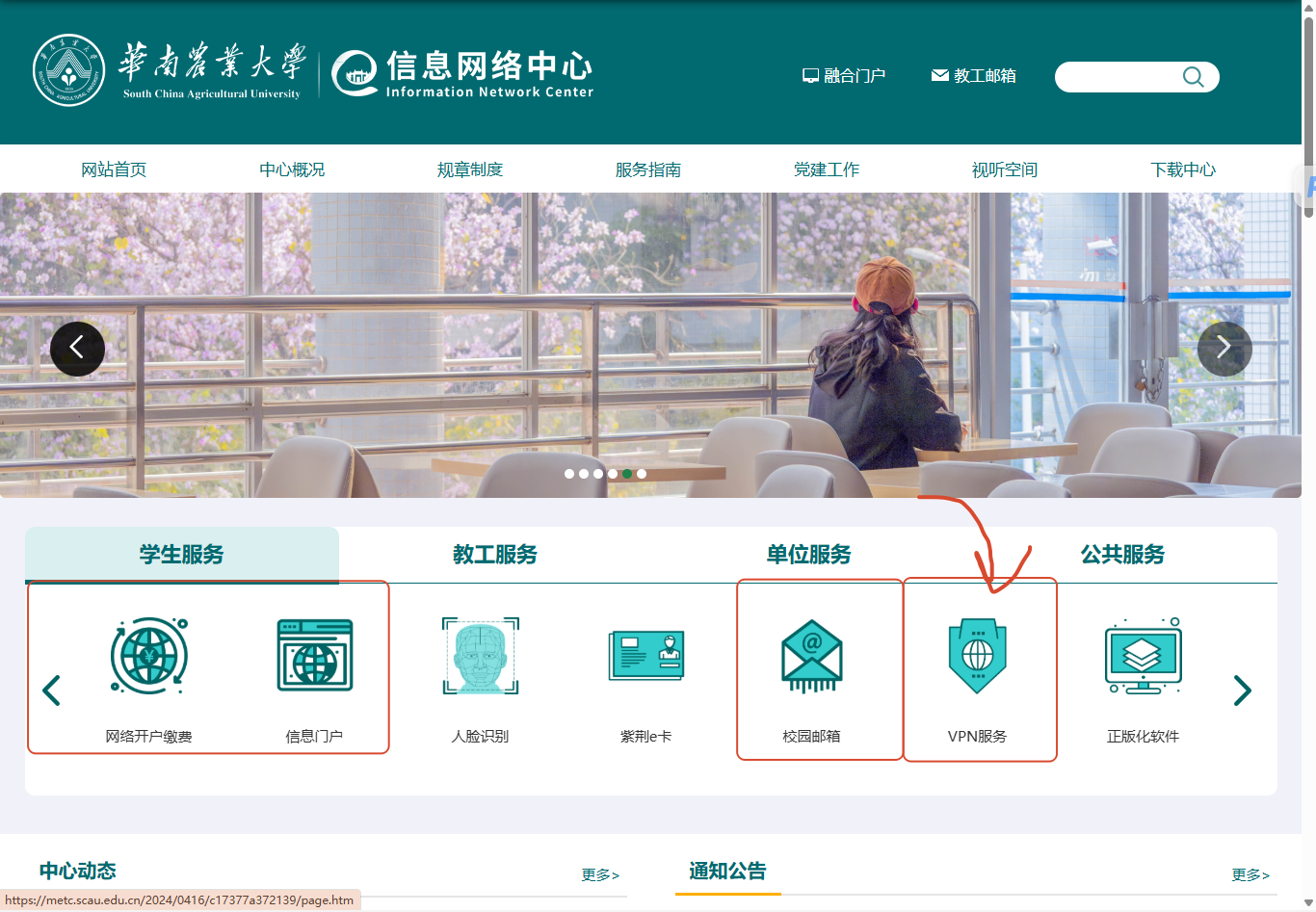Open the 正版化软件 monitor icon
The width and height of the screenshot is (1316, 912).
pyautogui.click(x=1144, y=655)
